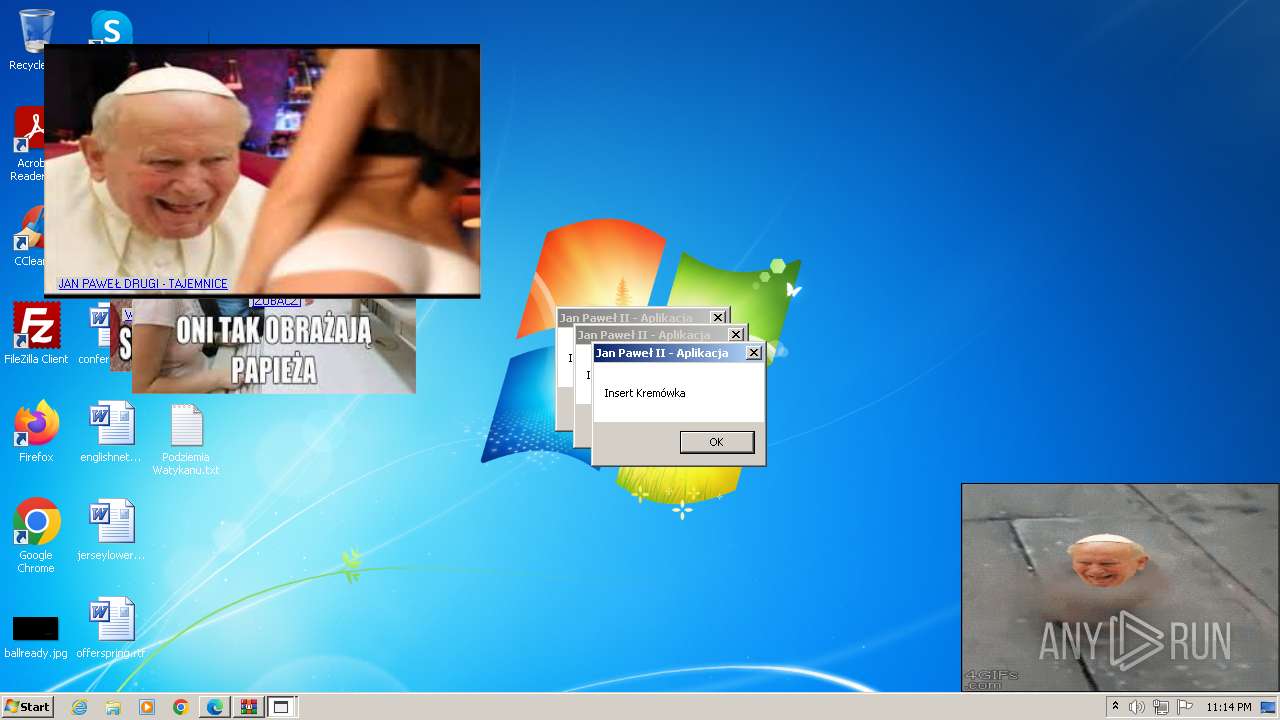1280x720 pixels.
Task: Open the network status tray icon
Action: click(1161, 707)
